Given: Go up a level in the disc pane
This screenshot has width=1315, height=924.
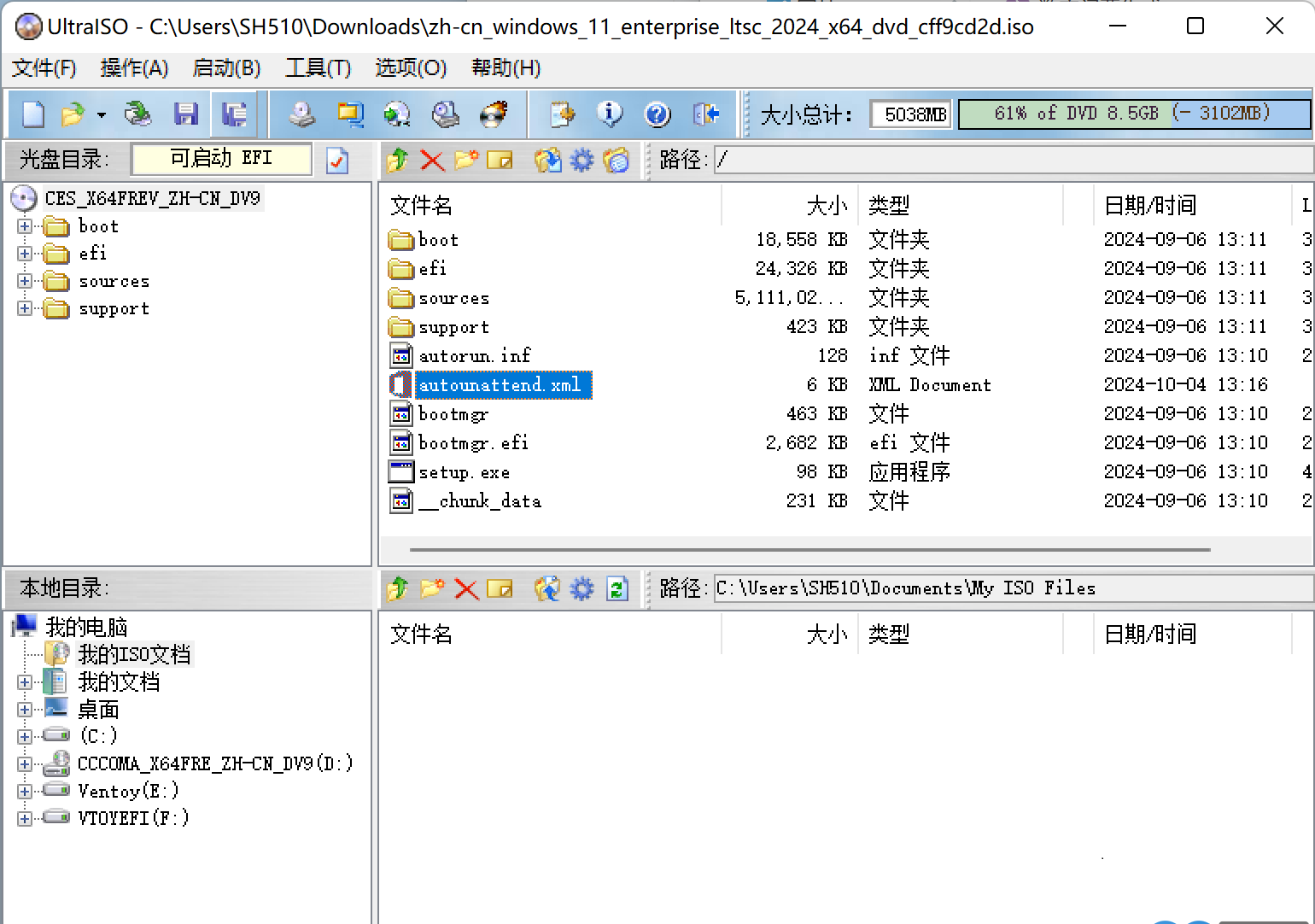Looking at the screenshot, I should 398,160.
